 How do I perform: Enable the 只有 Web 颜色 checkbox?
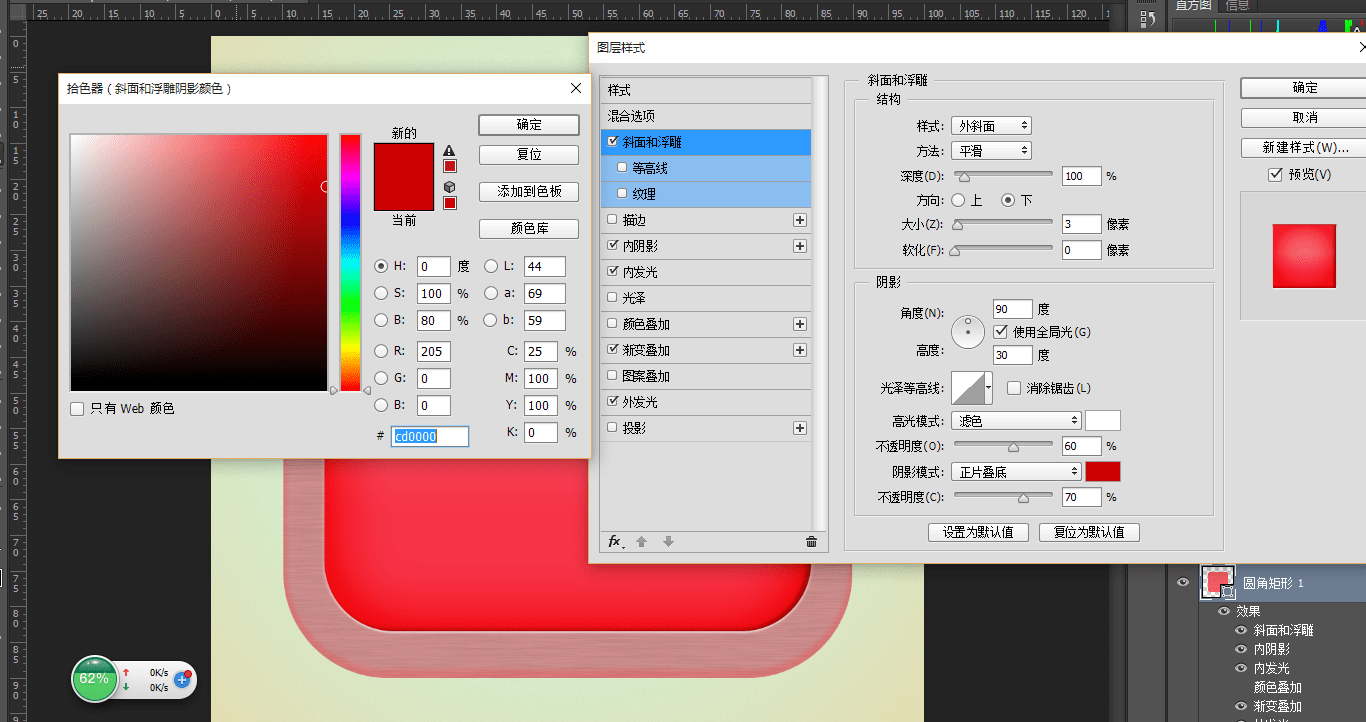(x=78, y=409)
